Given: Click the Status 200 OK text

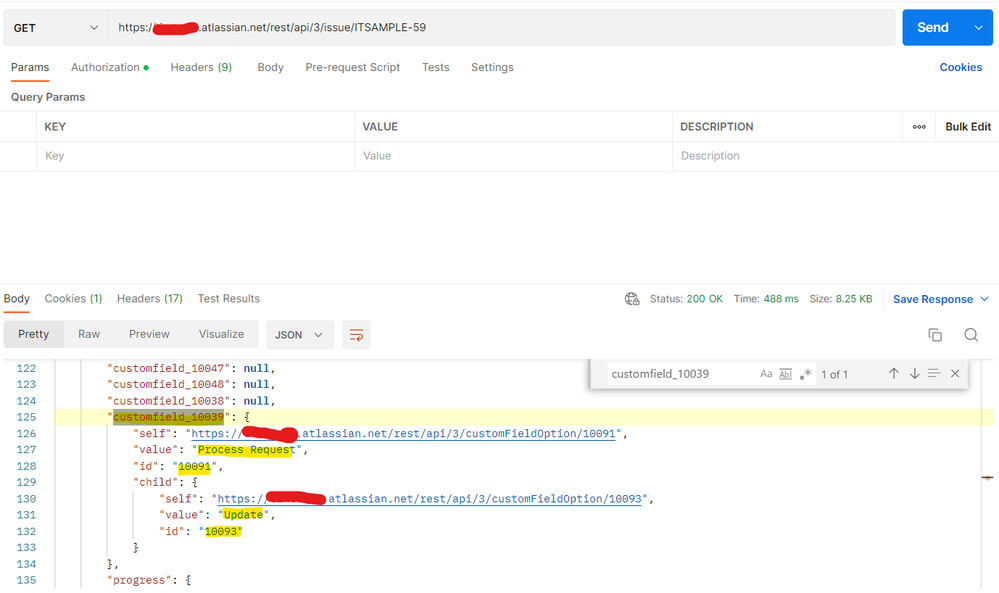Looking at the screenshot, I should (x=686, y=299).
